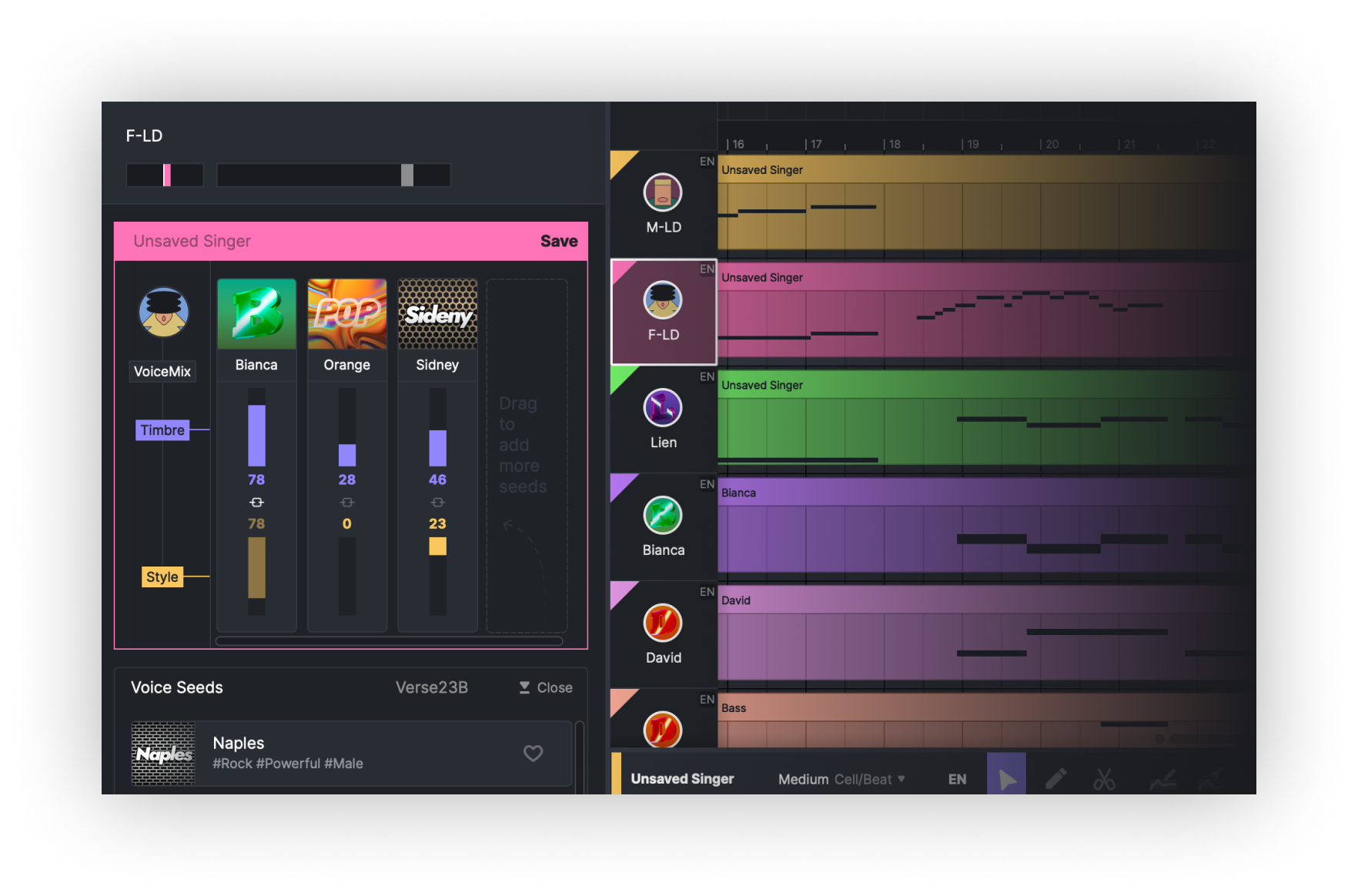This screenshot has width=1358, height=896.
Task: Select the M-LD track avatar
Action: pyautogui.click(x=663, y=192)
